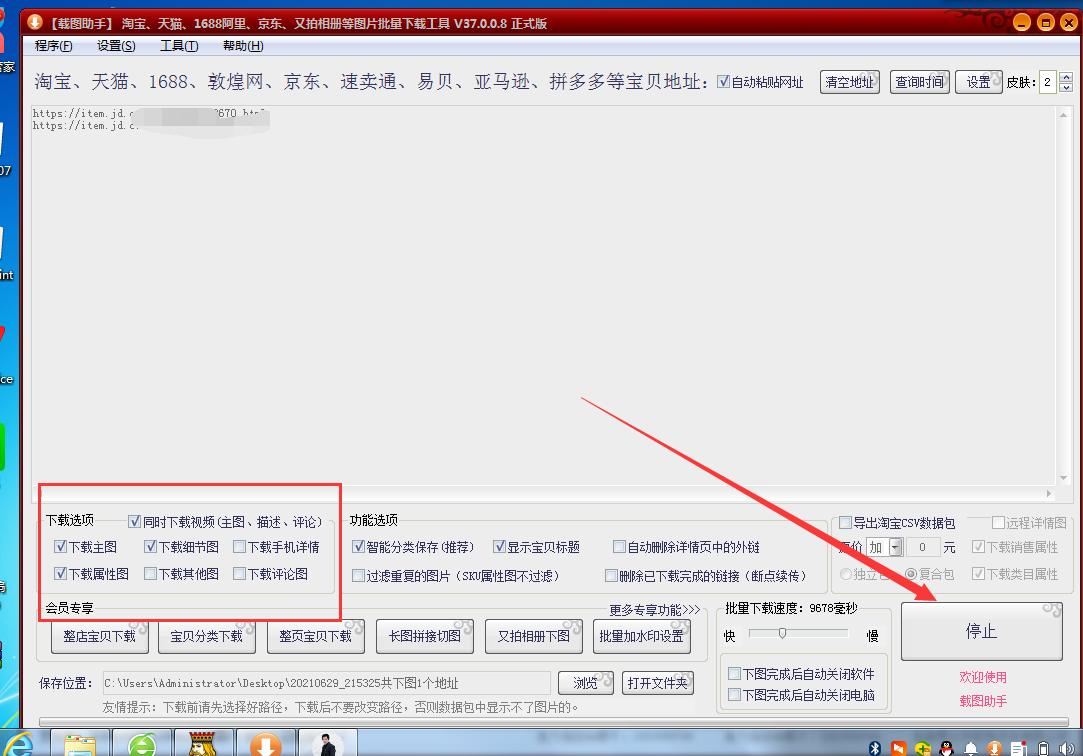Viewport: 1083px width, 756px height.
Task: Click the 打开文件夹 button
Action: [x=658, y=684]
